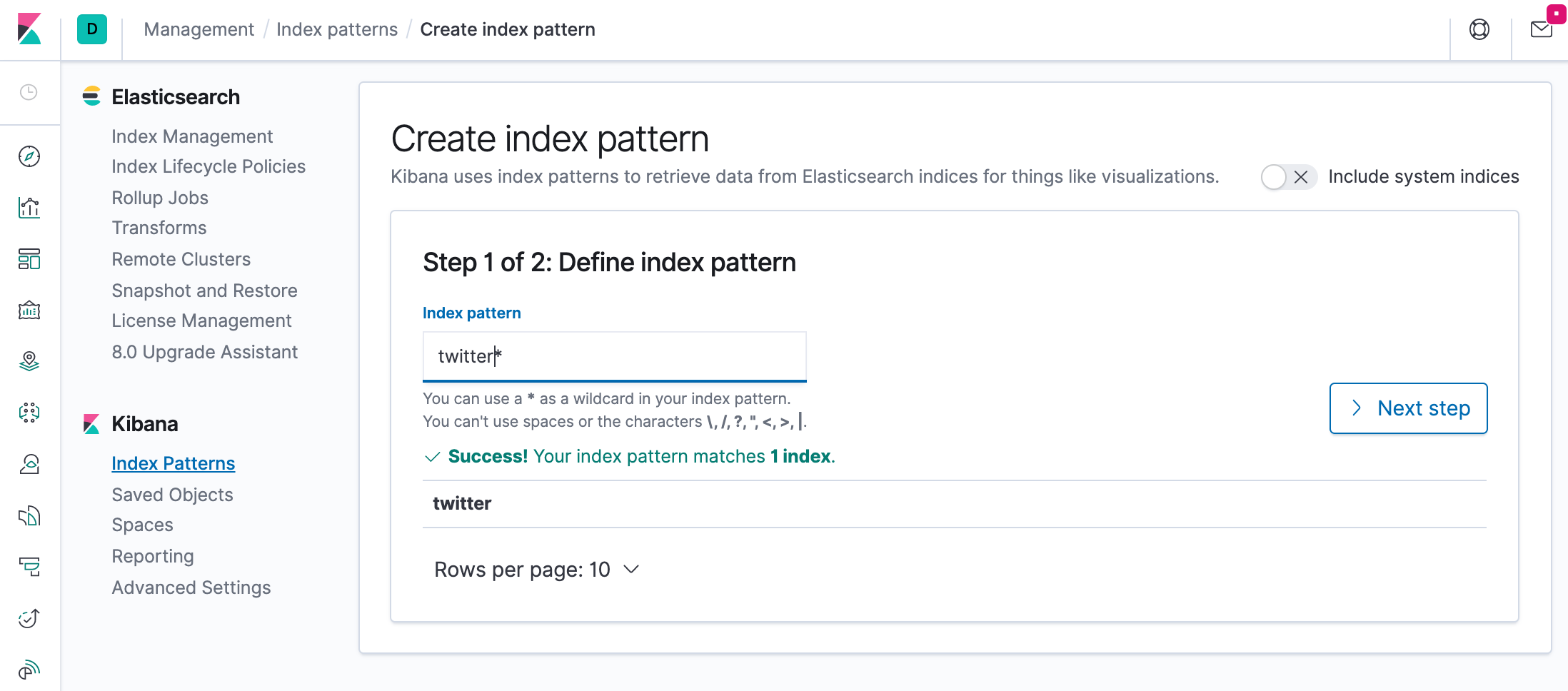Focus the Index pattern input field

point(614,356)
